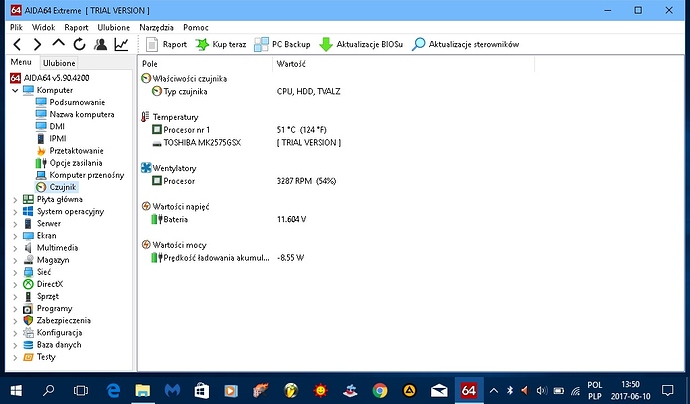Collapse the Komputer tree node
The width and height of the screenshot is (690, 404).
[15, 90]
